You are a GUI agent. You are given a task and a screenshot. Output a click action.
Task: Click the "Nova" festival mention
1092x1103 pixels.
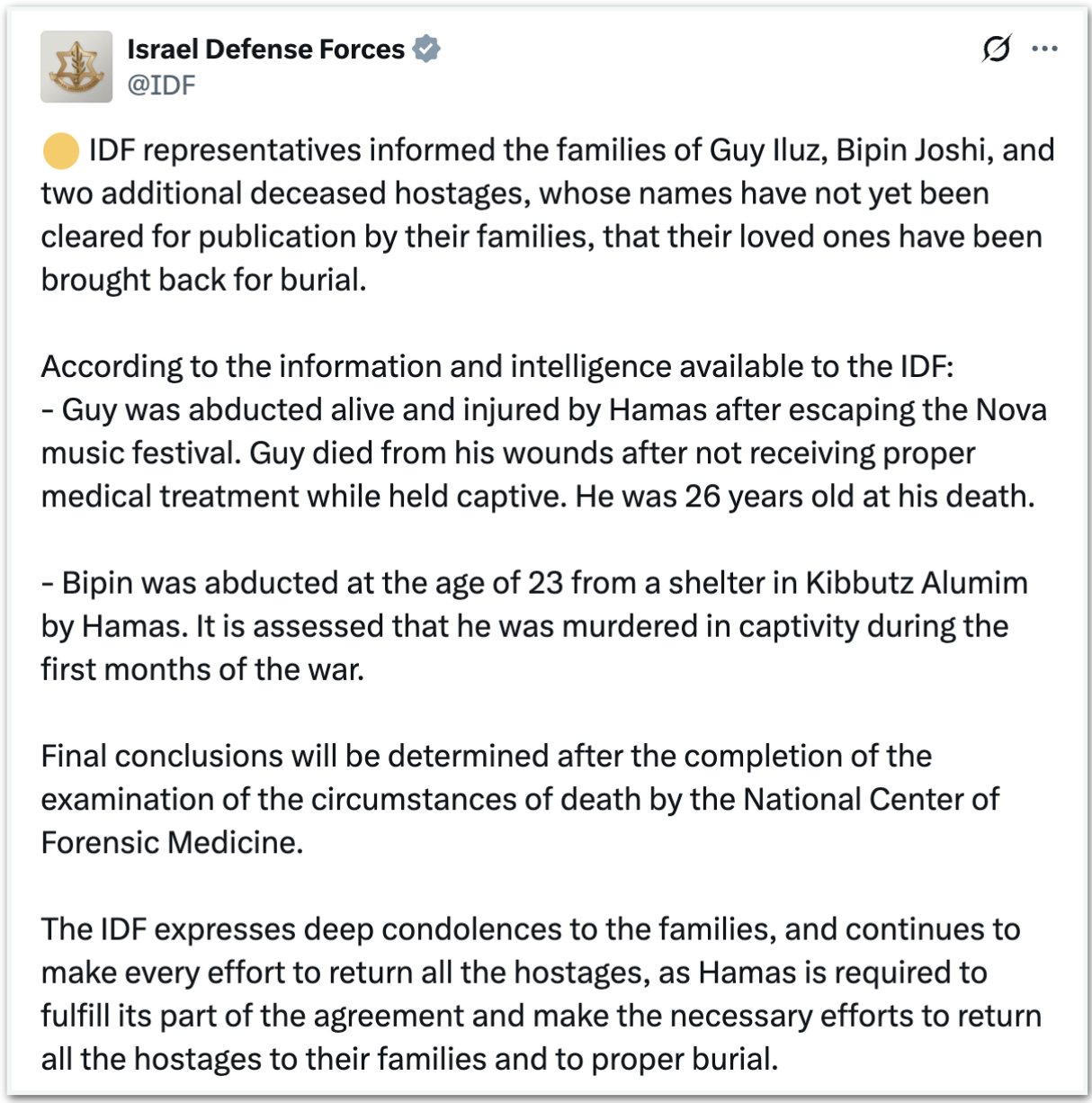tap(1011, 410)
